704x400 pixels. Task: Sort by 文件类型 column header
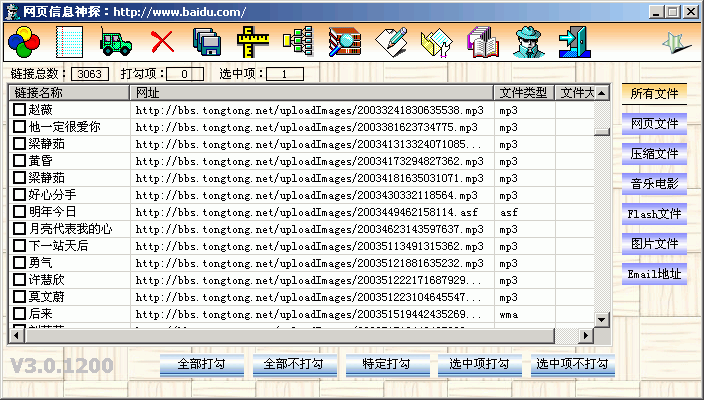(x=524, y=93)
